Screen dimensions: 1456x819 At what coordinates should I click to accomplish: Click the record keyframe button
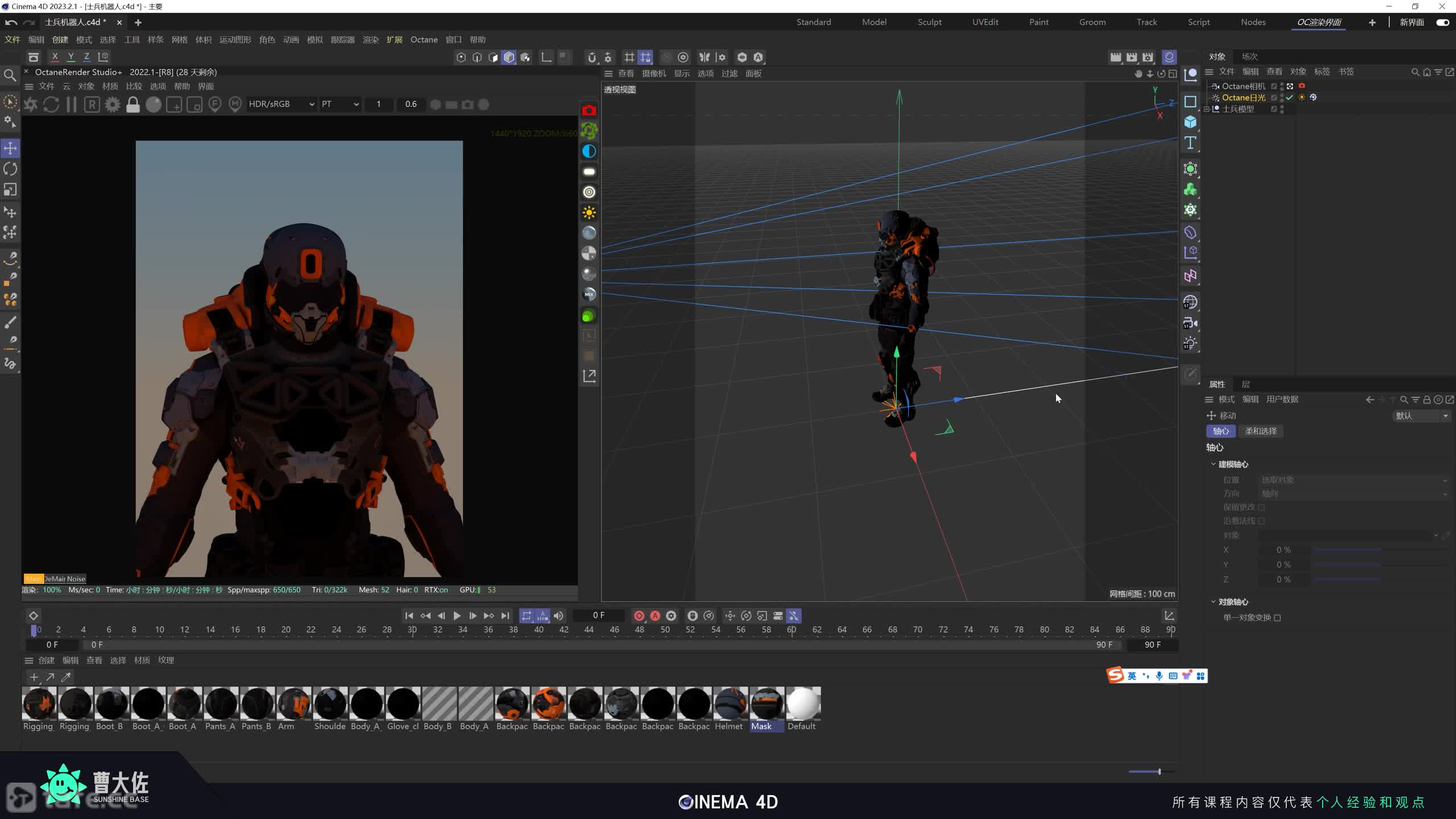click(639, 616)
